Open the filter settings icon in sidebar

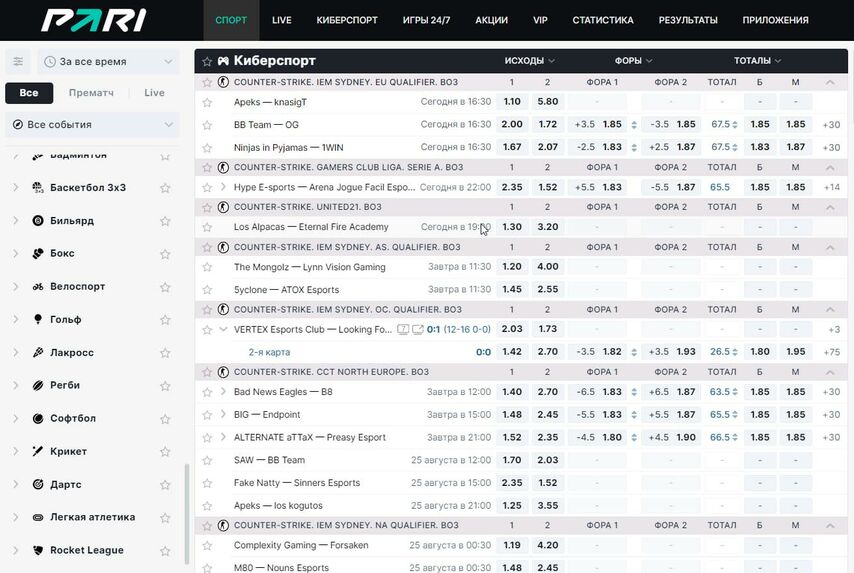pyautogui.click(x=18, y=62)
